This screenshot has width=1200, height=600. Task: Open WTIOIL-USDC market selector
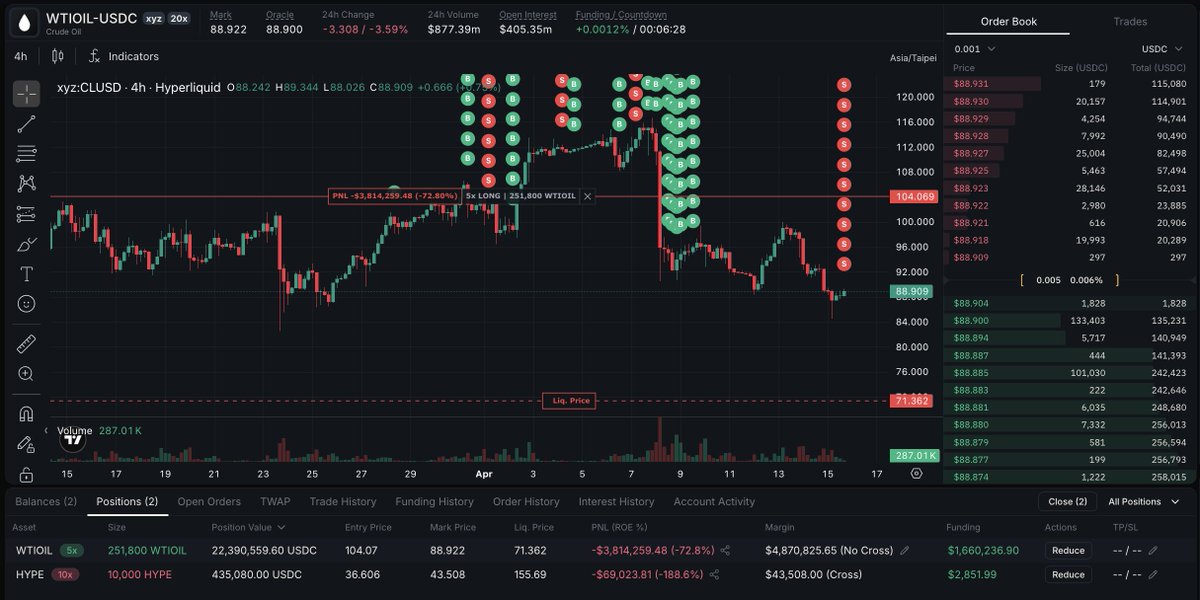click(x=92, y=18)
